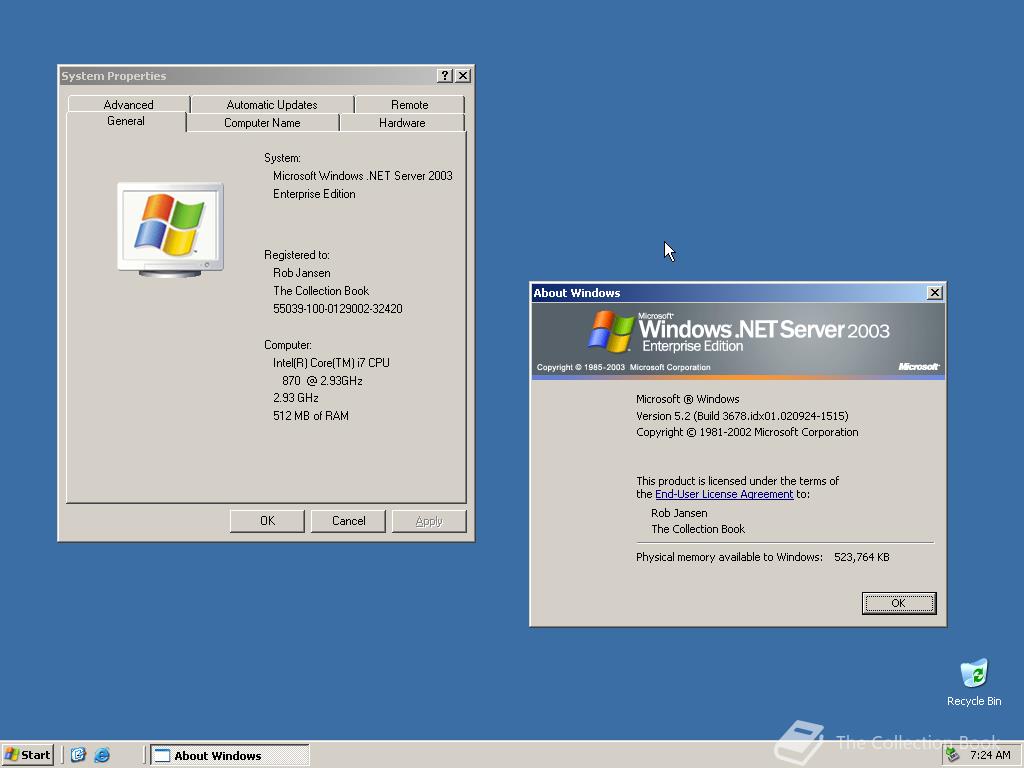
Task: Click OK in About Windows dialog
Action: point(899,603)
